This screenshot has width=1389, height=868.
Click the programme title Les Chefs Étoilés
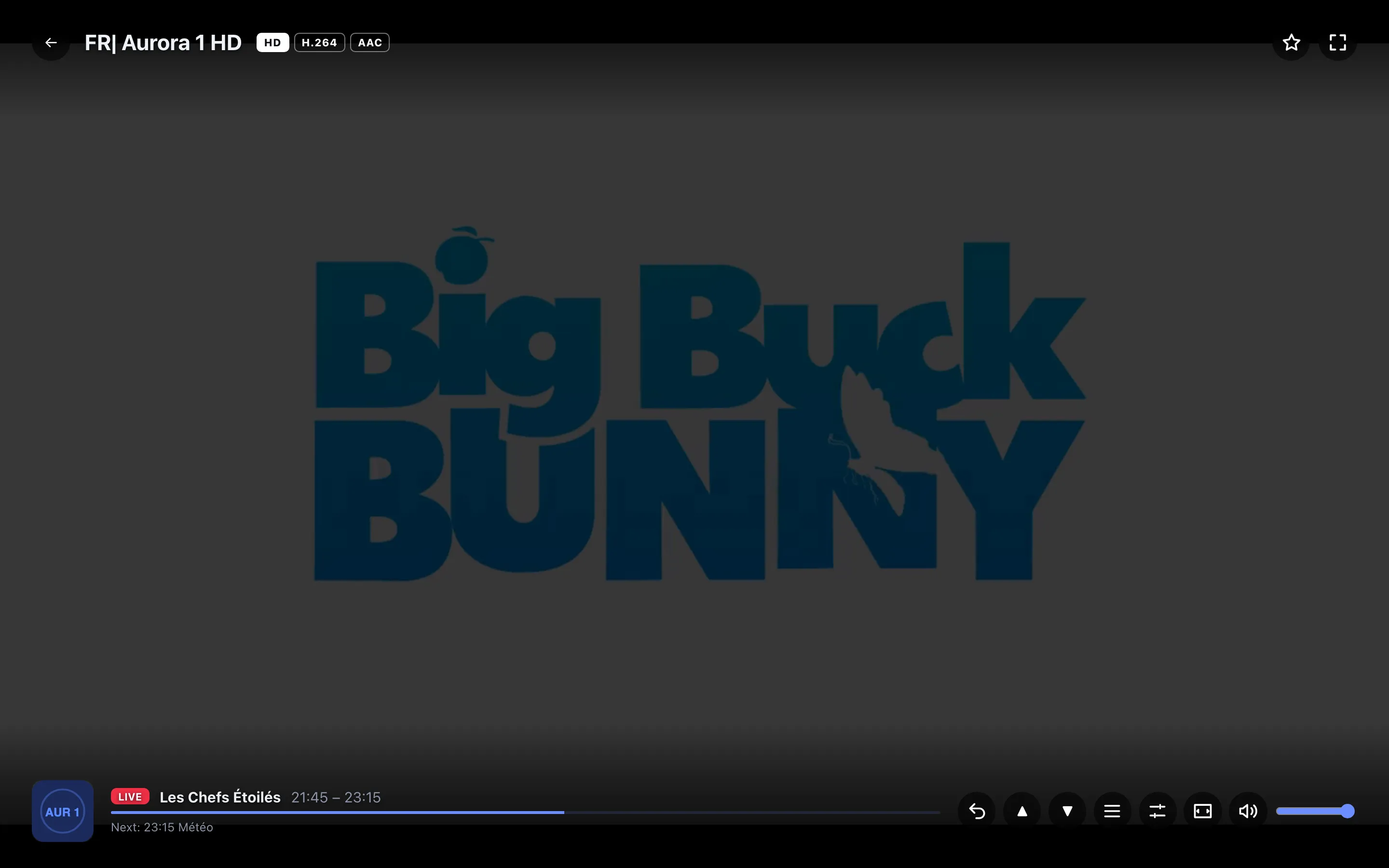[220, 798]
